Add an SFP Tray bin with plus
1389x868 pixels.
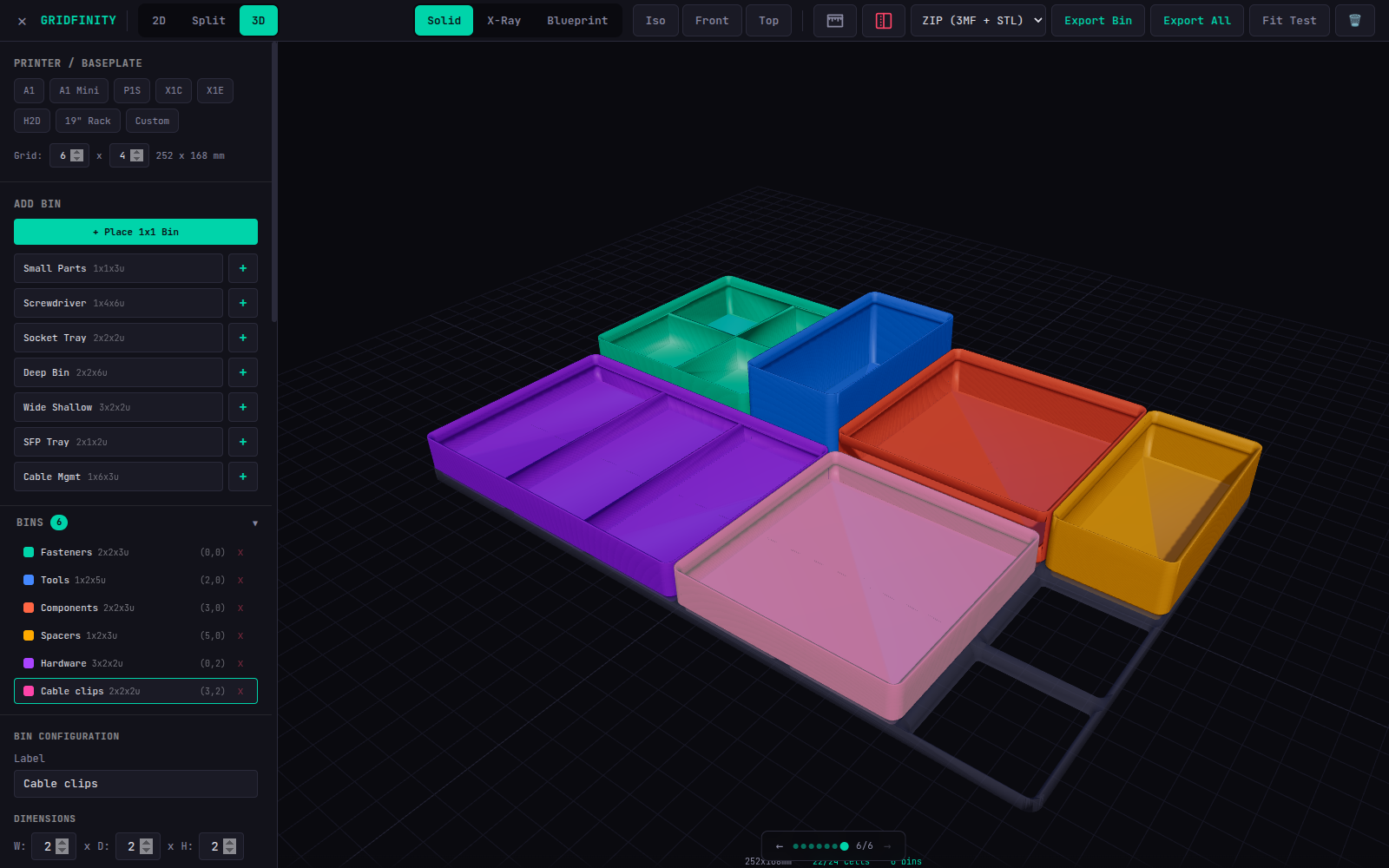243,442
